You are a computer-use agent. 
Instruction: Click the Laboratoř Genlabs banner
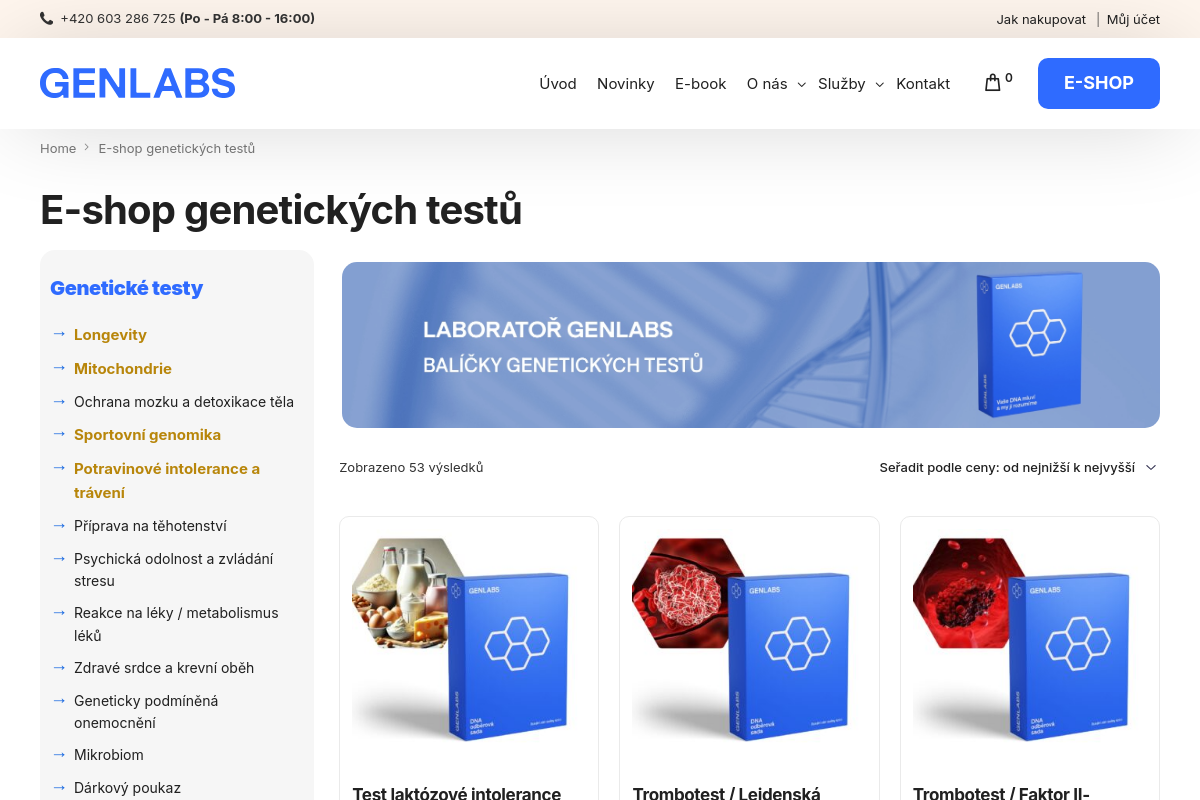751,345
